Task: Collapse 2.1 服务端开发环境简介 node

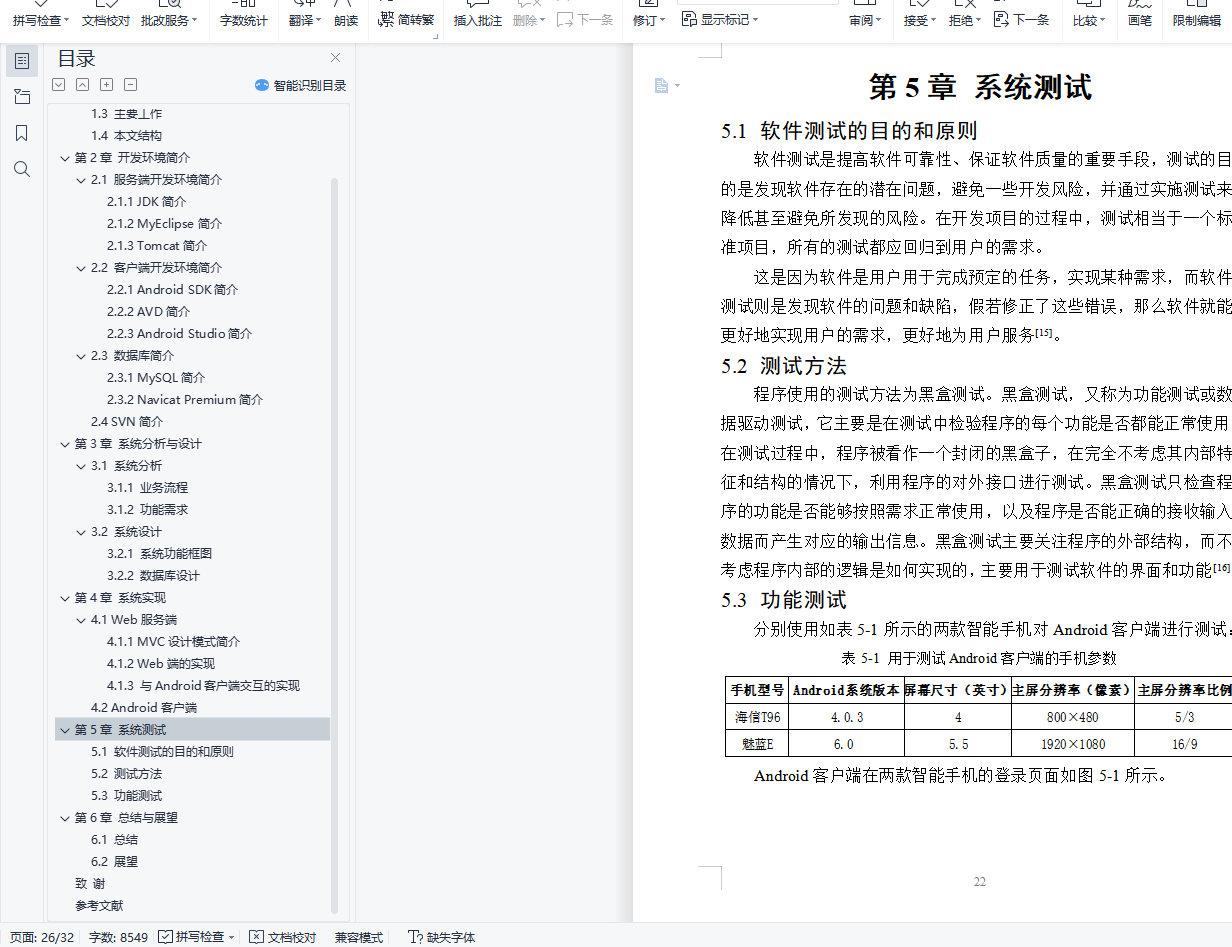Action: [x=81, y=180]
